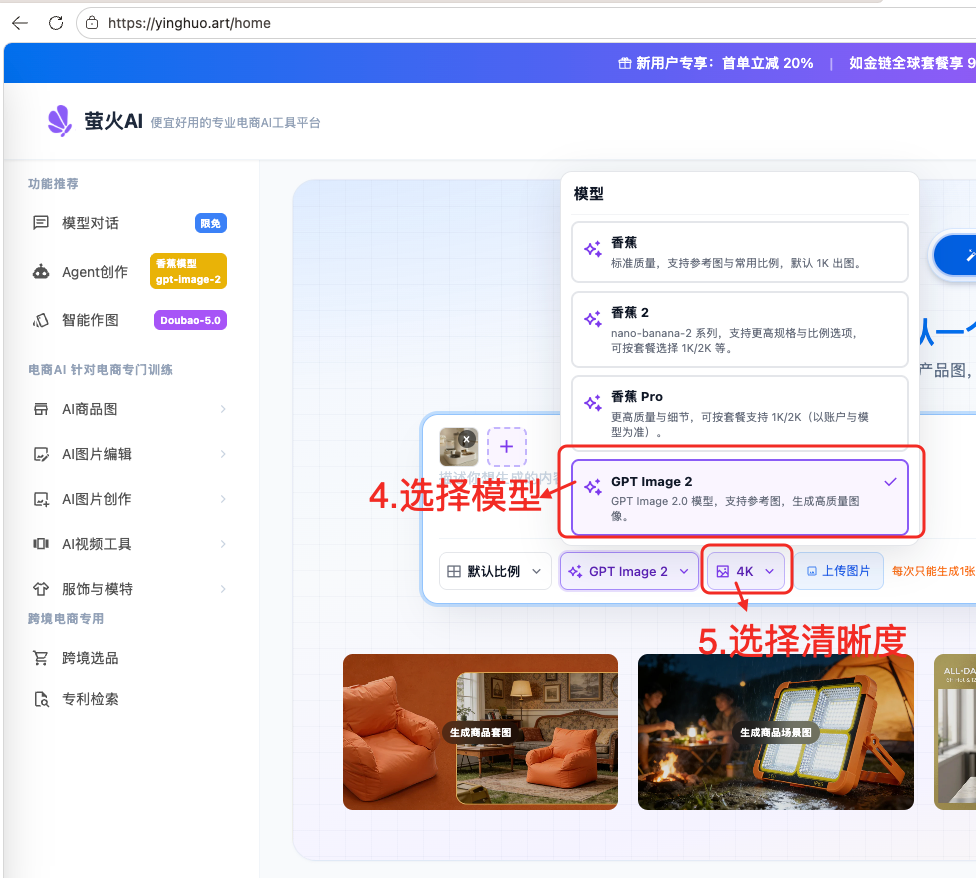Remove the uploaded reference image thumbnail
This screenshot has height=878, width=976.
click(467, 438)
